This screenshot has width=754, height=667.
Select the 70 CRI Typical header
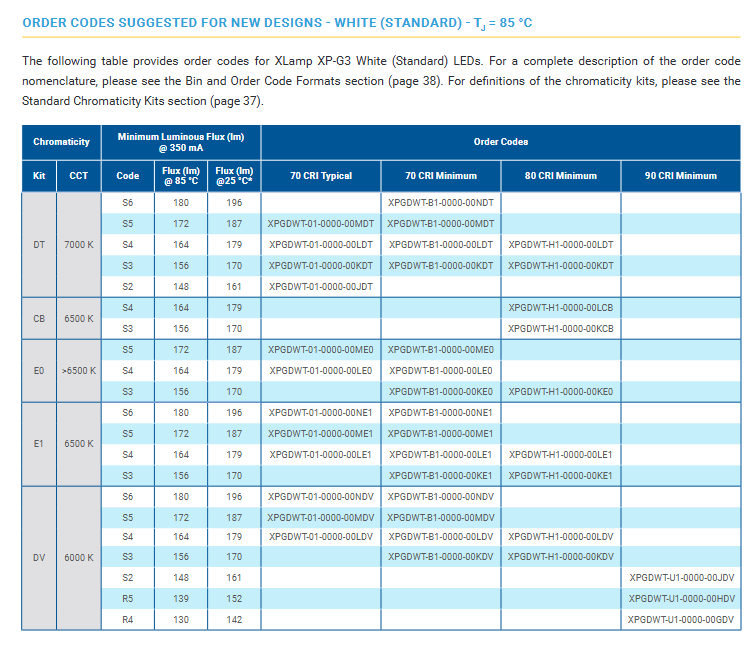pyautogui.click(x=321, y=176)
